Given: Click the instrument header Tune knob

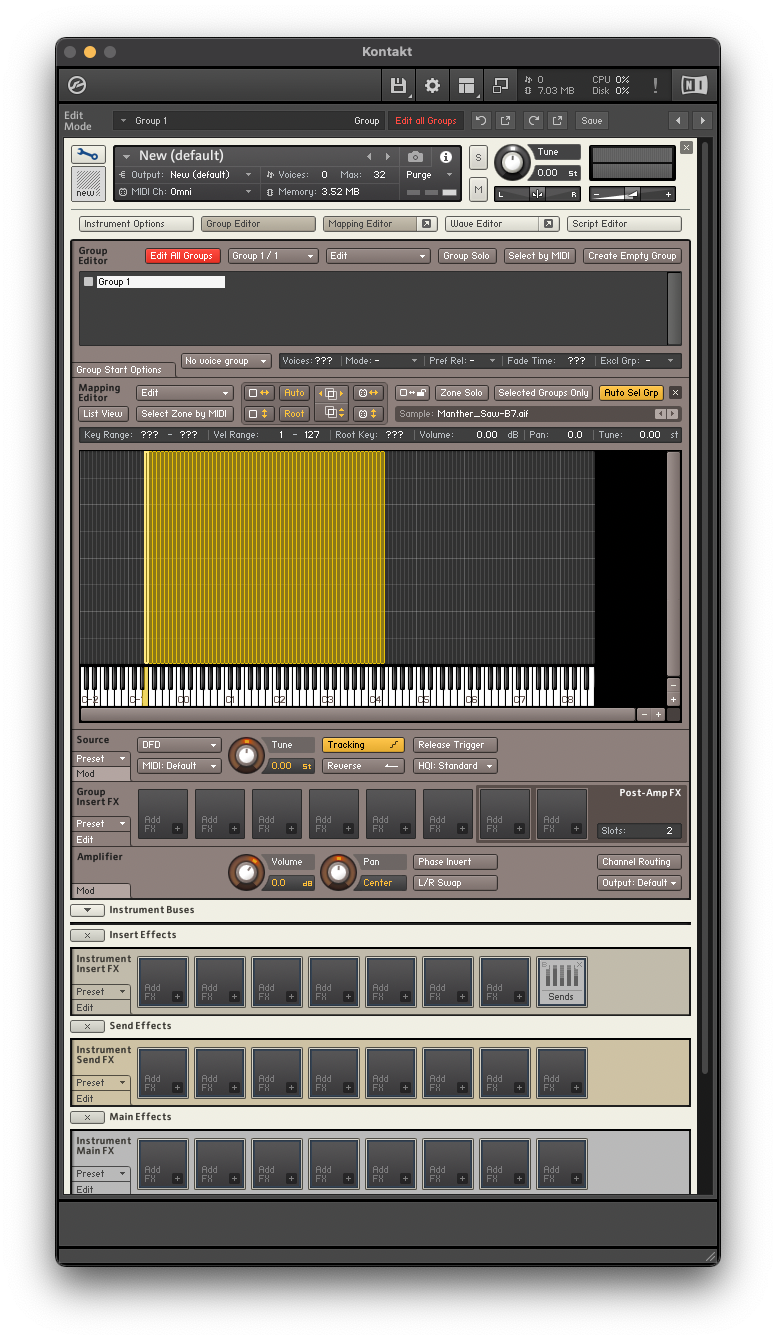Looking at the screenshot, I should 513,162.
